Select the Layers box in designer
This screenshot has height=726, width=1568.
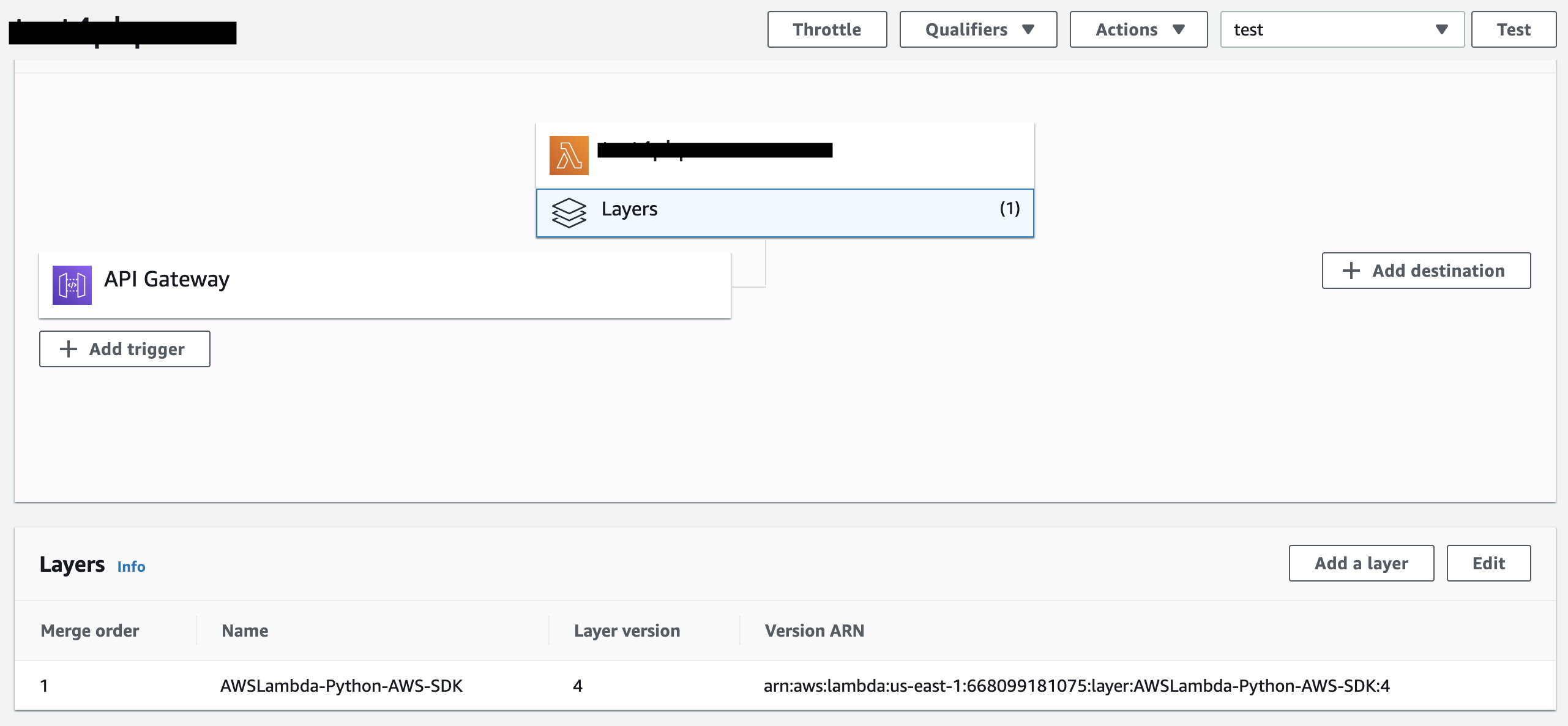point(785,212)
